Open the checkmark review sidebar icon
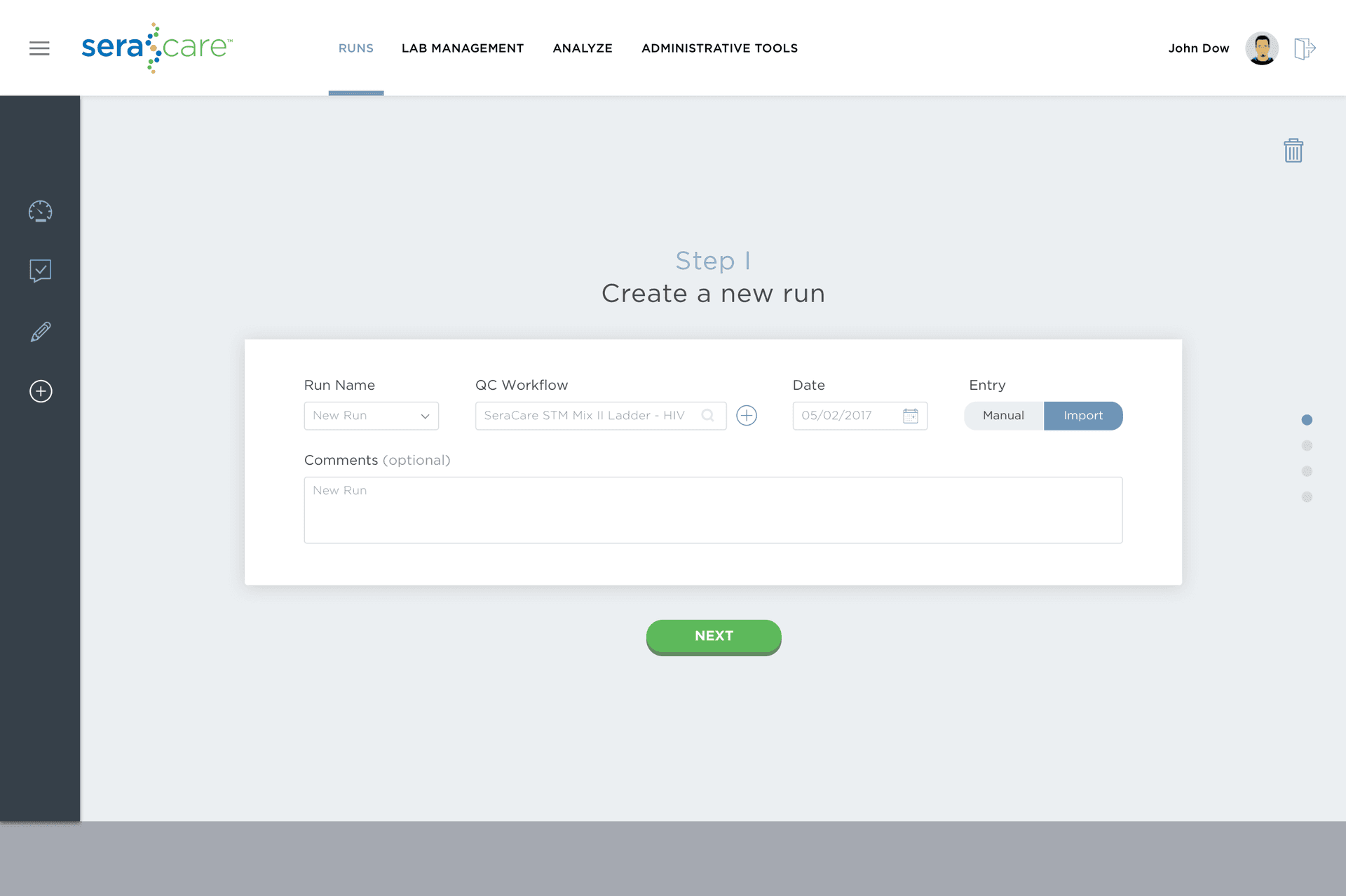Image resolution: width=1346 pixels, height=896 pixels. point(41,271)
